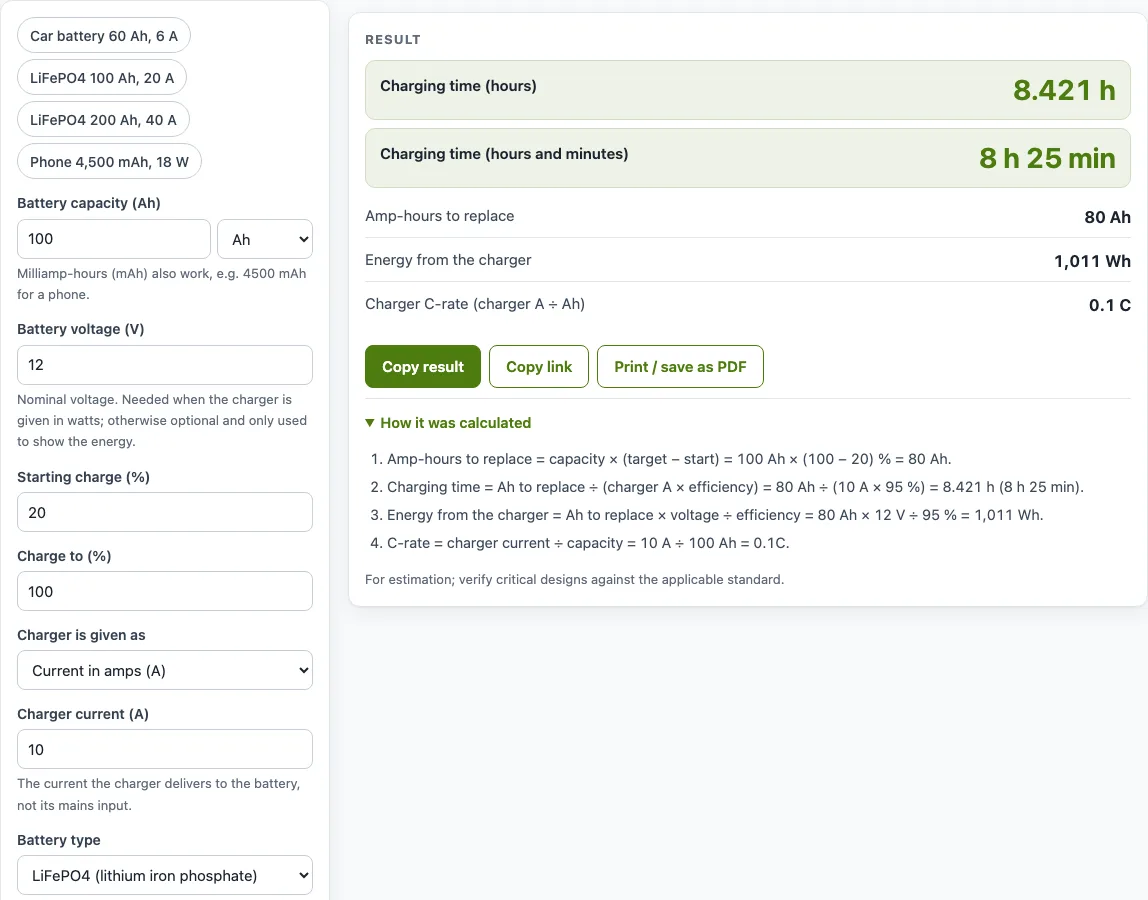Click the 1,011 Wh energy value
This screenshot has height=900, width=1148.
point(1092,261)
